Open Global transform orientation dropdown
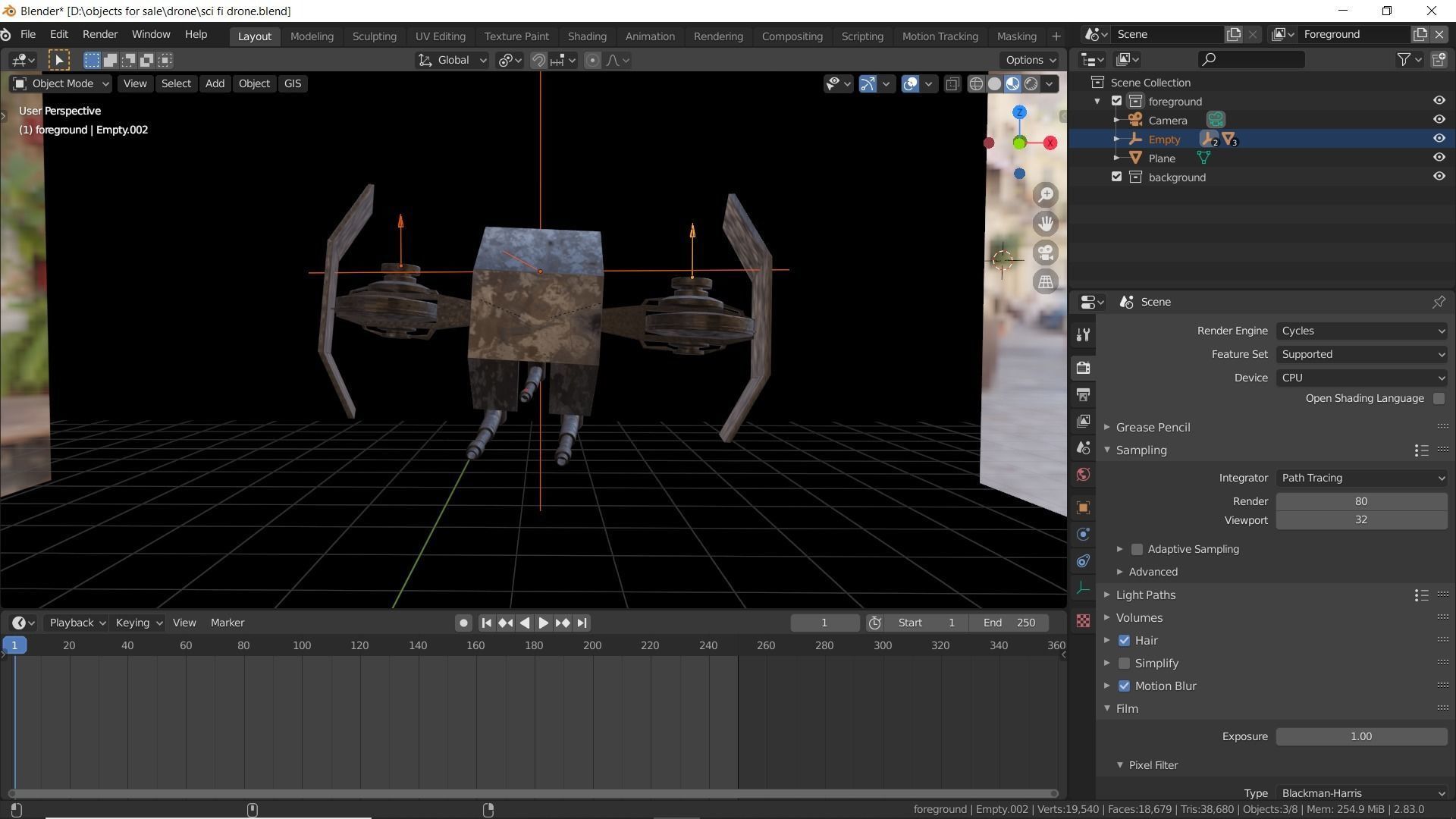 coord(452,60)
